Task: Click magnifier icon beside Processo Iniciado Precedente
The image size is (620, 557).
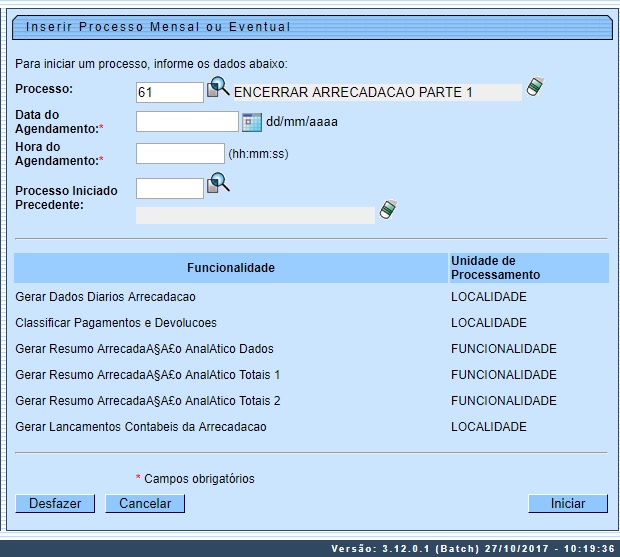Action: (x=218, y=184)
